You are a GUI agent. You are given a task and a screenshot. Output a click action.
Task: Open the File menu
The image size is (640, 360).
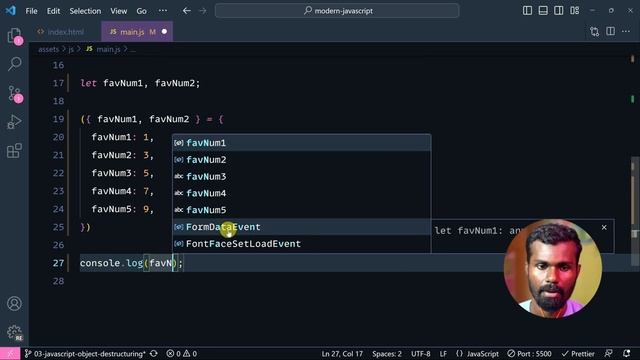coord(31,11)
